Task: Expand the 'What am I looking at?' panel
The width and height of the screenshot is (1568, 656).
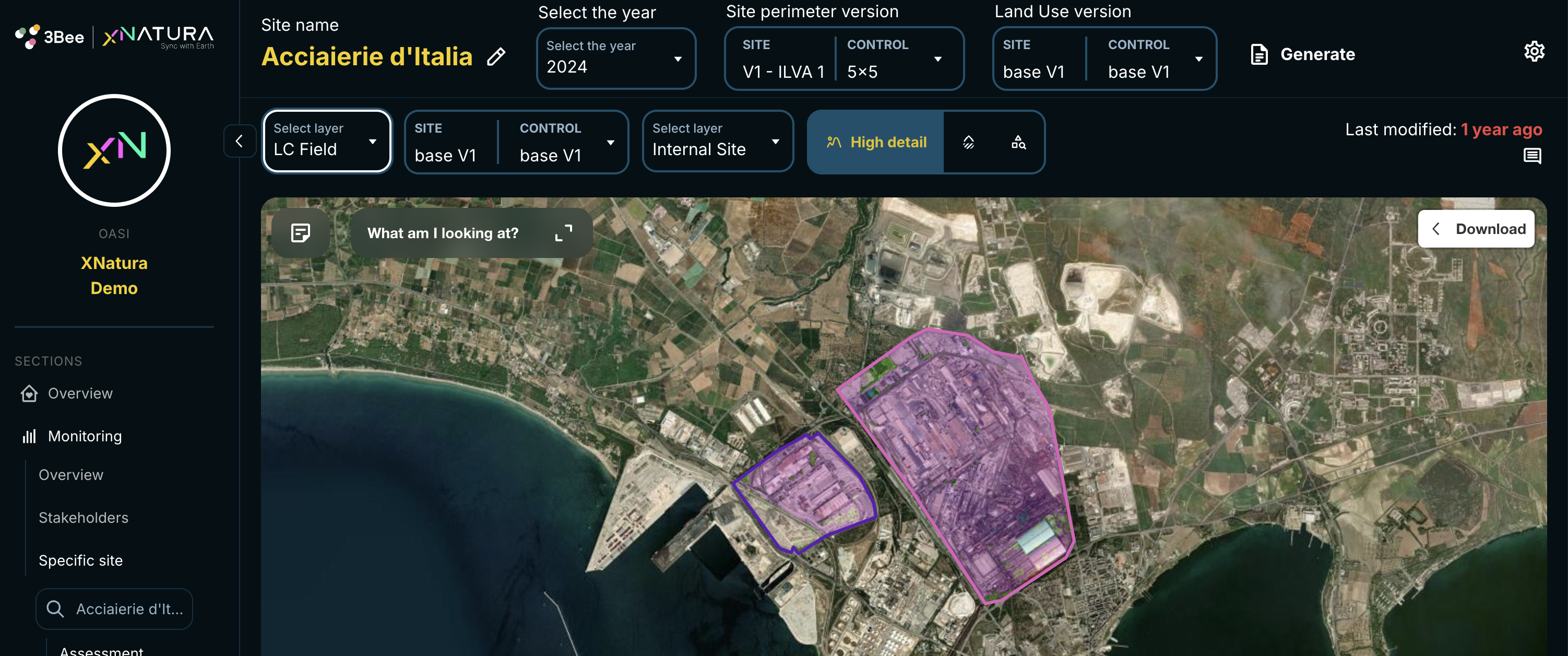Action: (x=563, y=232)
